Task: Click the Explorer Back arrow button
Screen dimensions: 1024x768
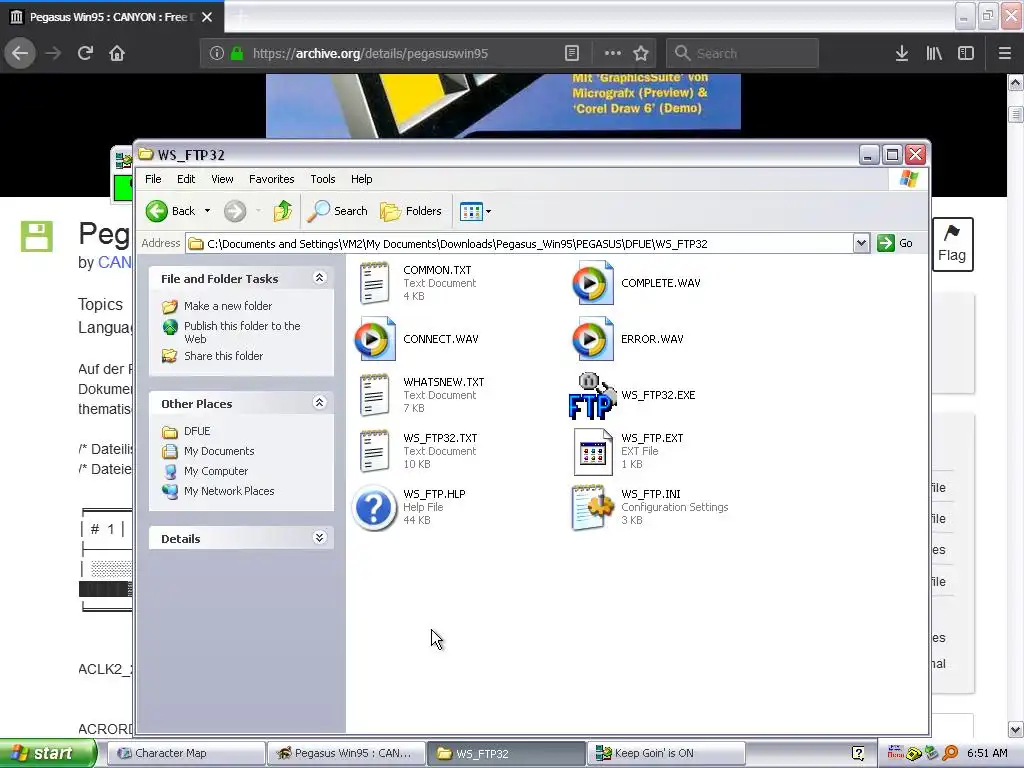Action: click(170, 211)
